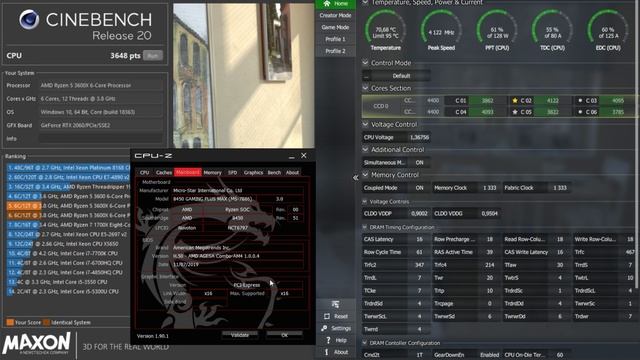640x360 pixels.
Task: Toggle Simultaneous Multithreading ON switch
Action: point(419,162)
